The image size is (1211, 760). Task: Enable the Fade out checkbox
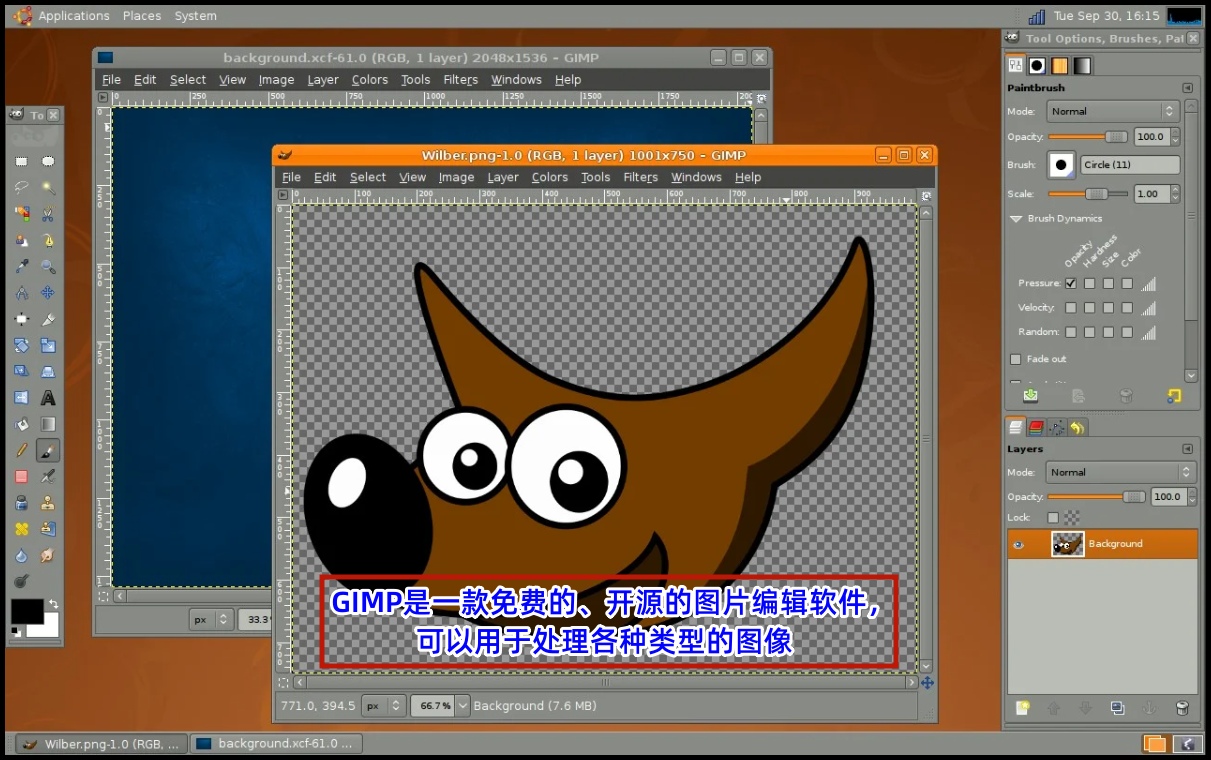pyautogui.click(x=1016, y=359)
